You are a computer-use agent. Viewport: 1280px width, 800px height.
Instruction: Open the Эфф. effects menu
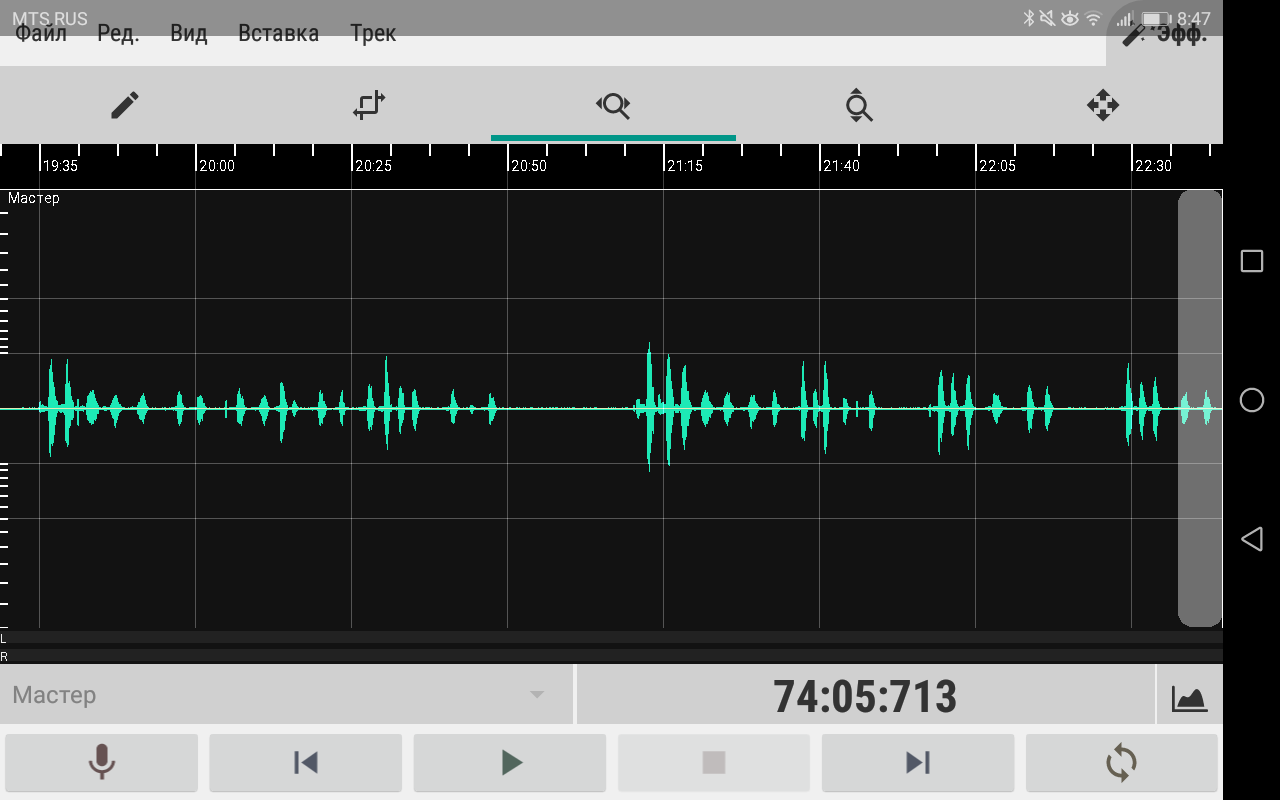click(1165, 35)
